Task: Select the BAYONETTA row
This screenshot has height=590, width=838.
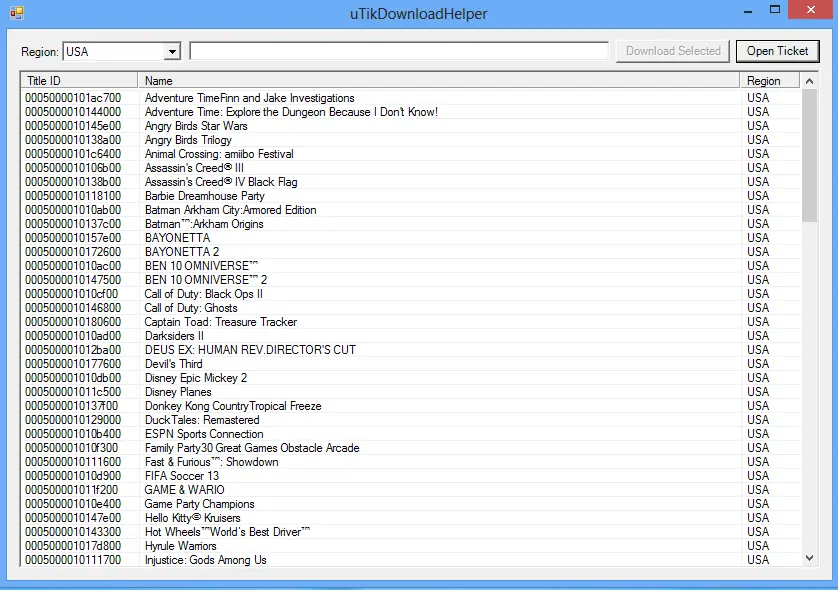Action: (410, 238)
